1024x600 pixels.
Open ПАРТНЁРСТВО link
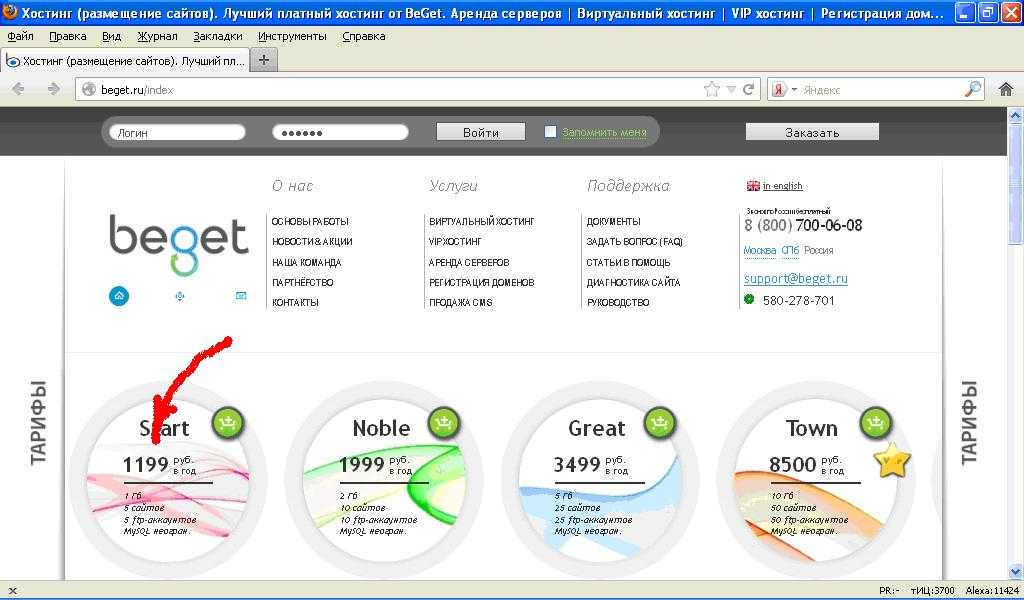click(302, 283)
